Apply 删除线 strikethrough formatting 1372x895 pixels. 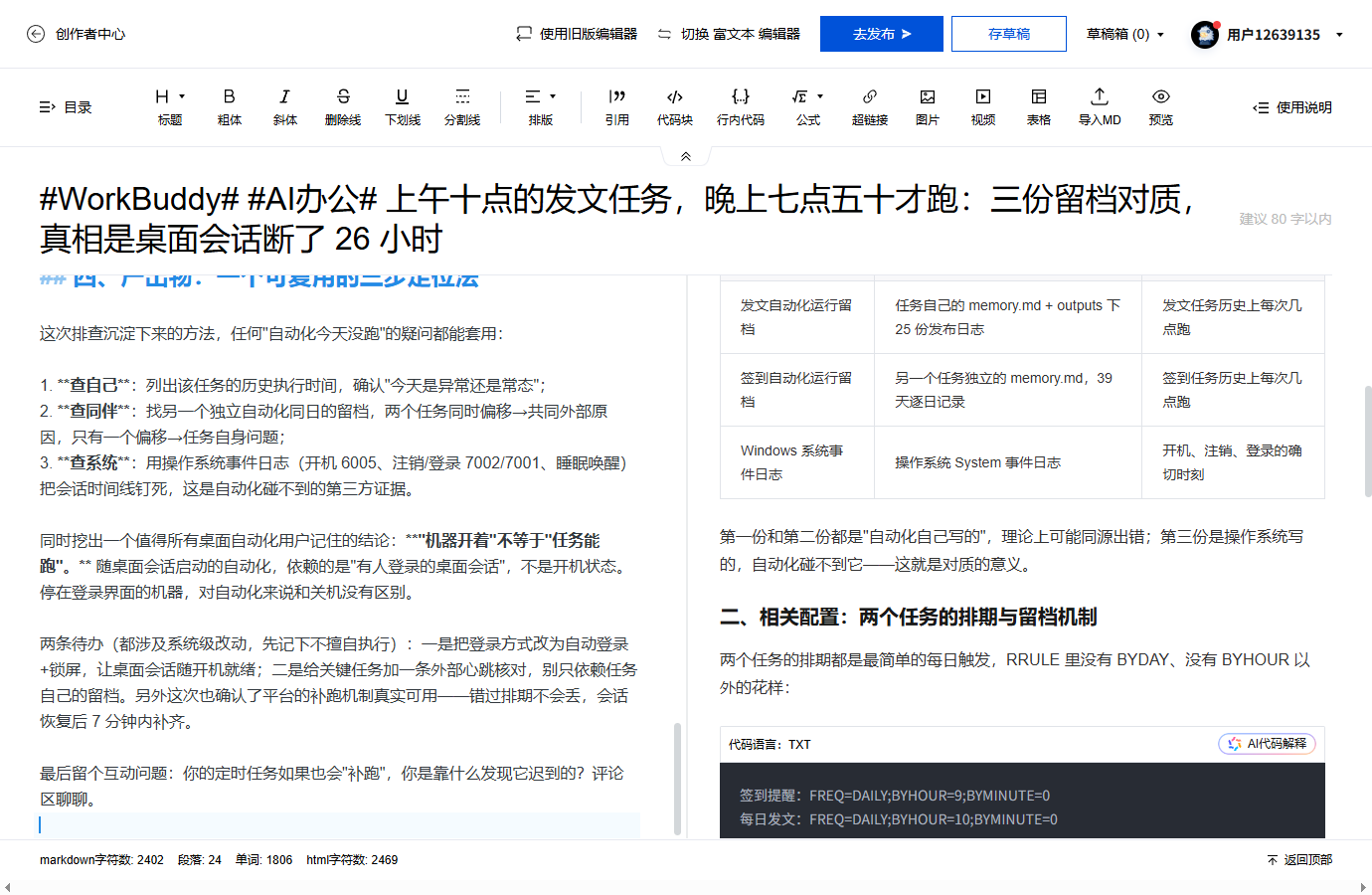coord(343,106)
